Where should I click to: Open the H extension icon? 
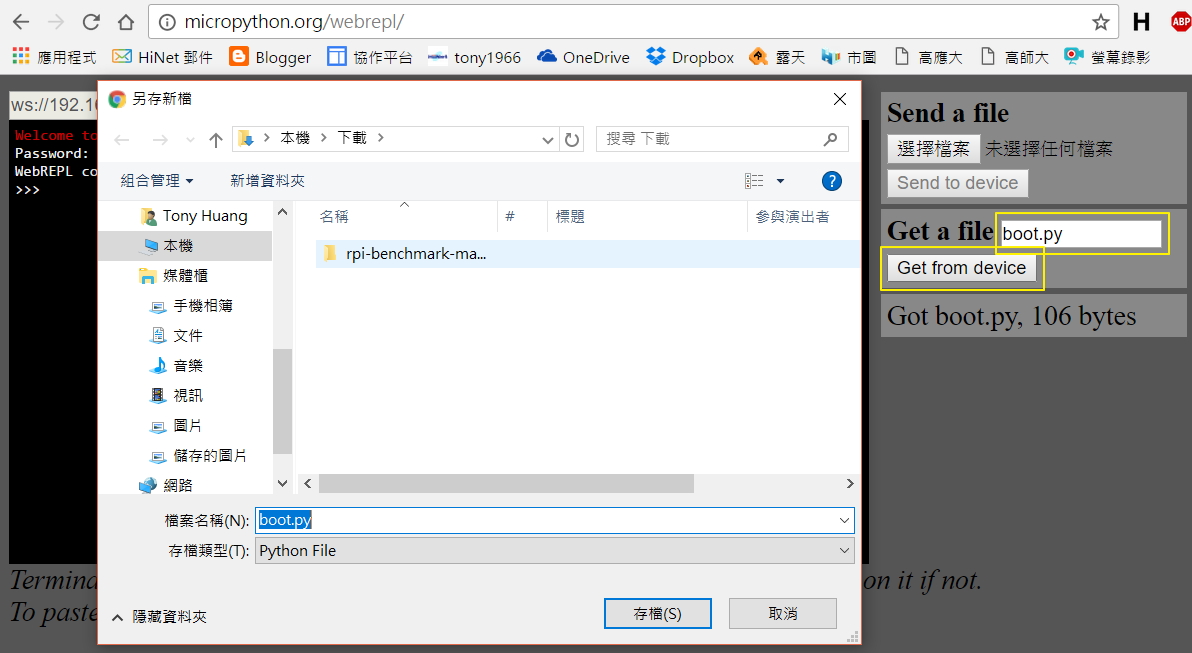(x=1141, y=22)
